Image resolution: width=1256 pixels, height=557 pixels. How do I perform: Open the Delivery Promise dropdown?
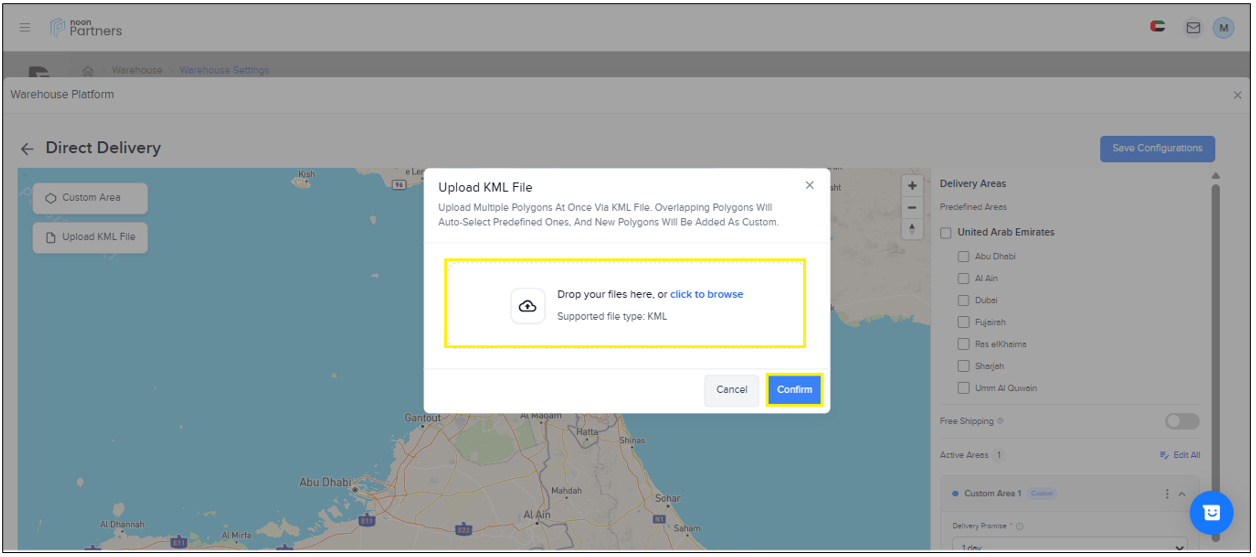(x=1066, y=547)
